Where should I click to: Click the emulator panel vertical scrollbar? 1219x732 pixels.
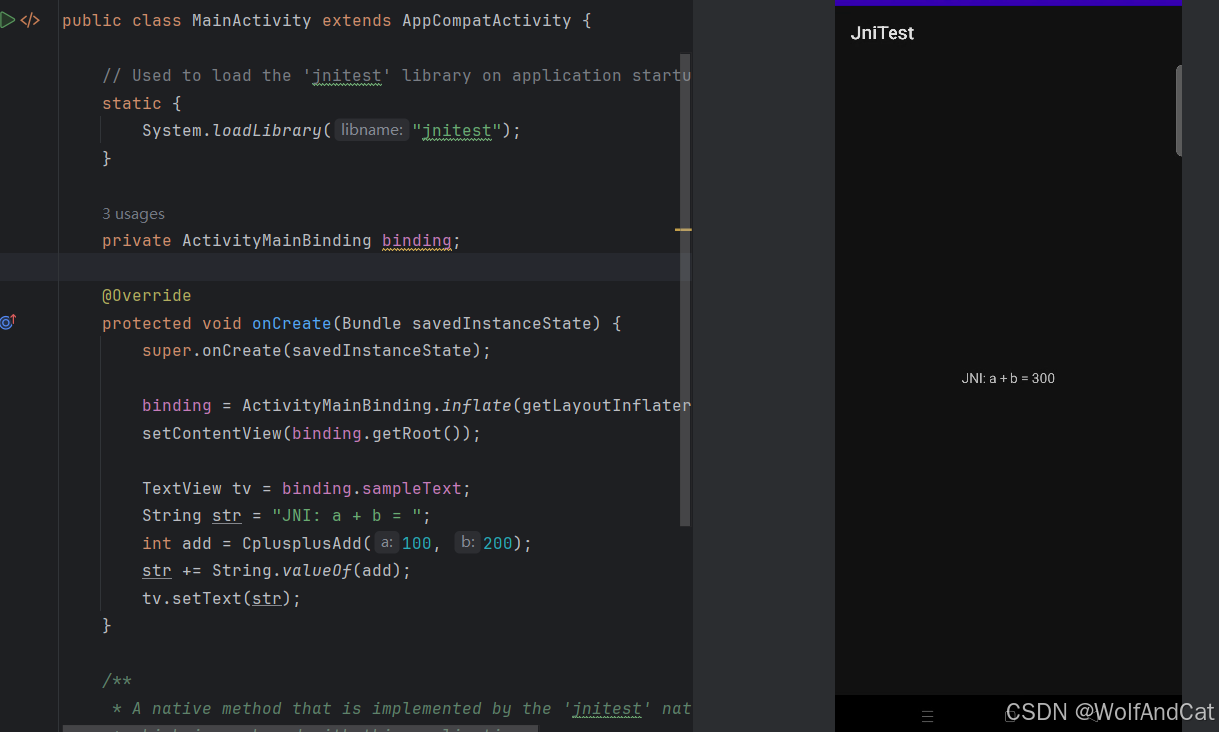[1179, 110]
